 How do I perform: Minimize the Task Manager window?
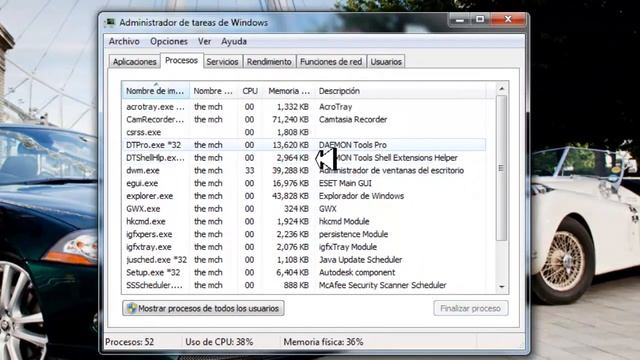tap(460, 20)
